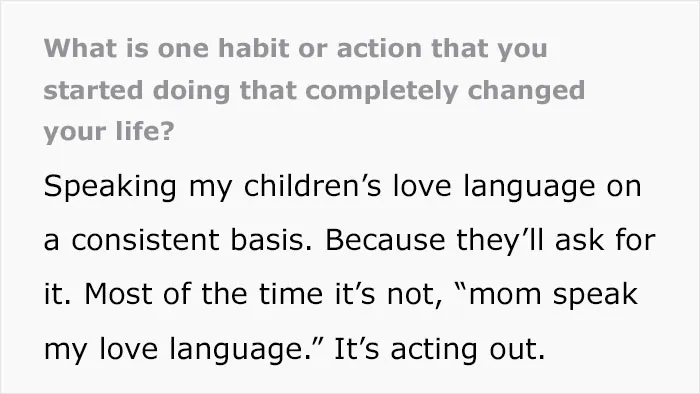Click the word "doing" in the heading
700x394 pixels.
tap(191, 91)
